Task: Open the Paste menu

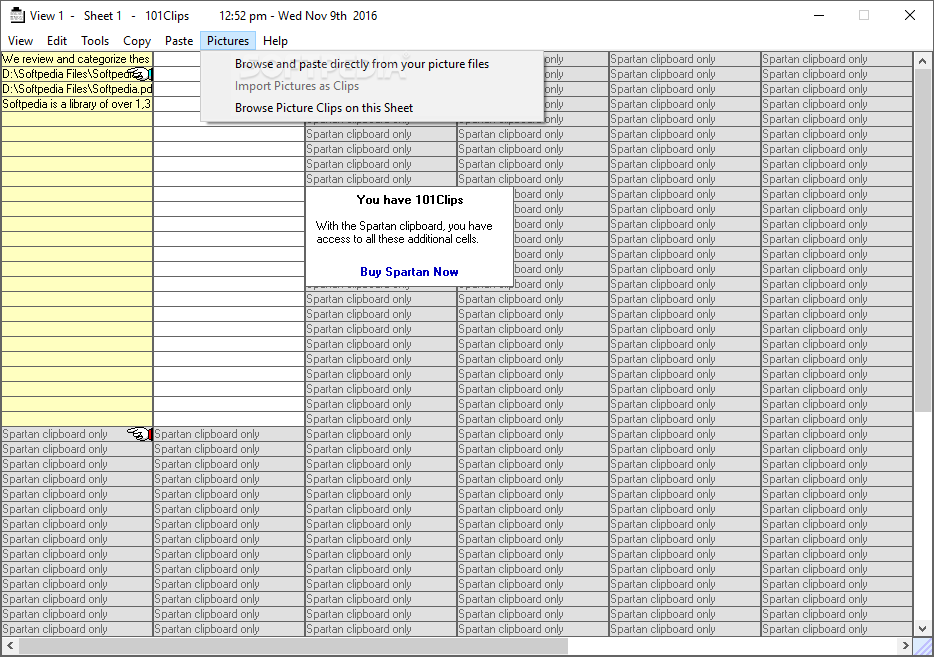Action: coord(179,41)
